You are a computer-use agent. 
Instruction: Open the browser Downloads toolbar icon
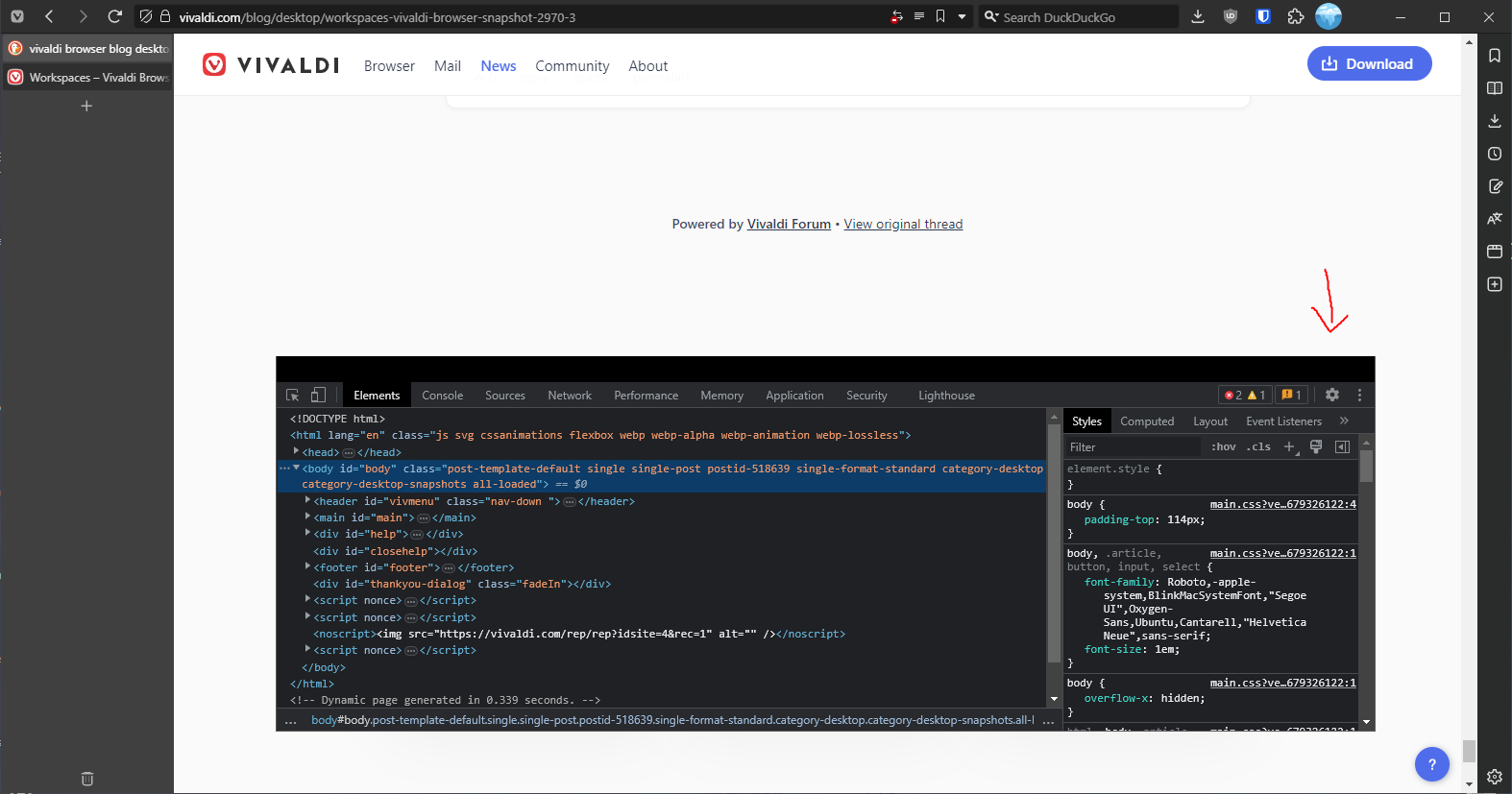pos(1198,16)
